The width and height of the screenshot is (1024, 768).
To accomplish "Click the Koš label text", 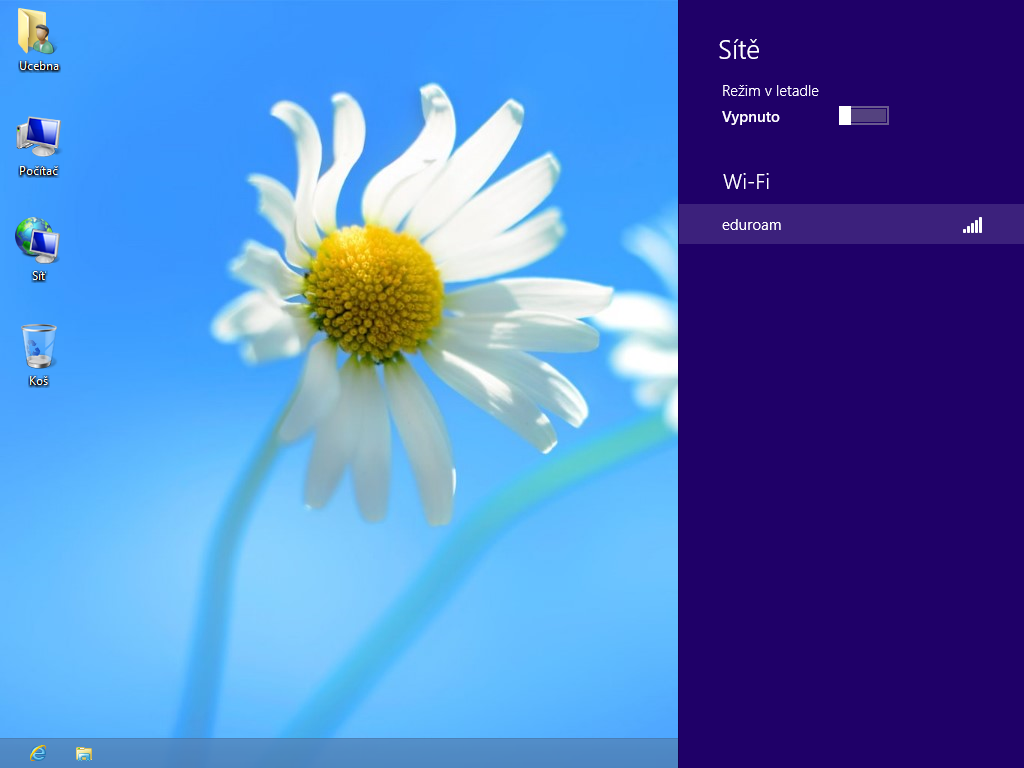I will point(39,381).
